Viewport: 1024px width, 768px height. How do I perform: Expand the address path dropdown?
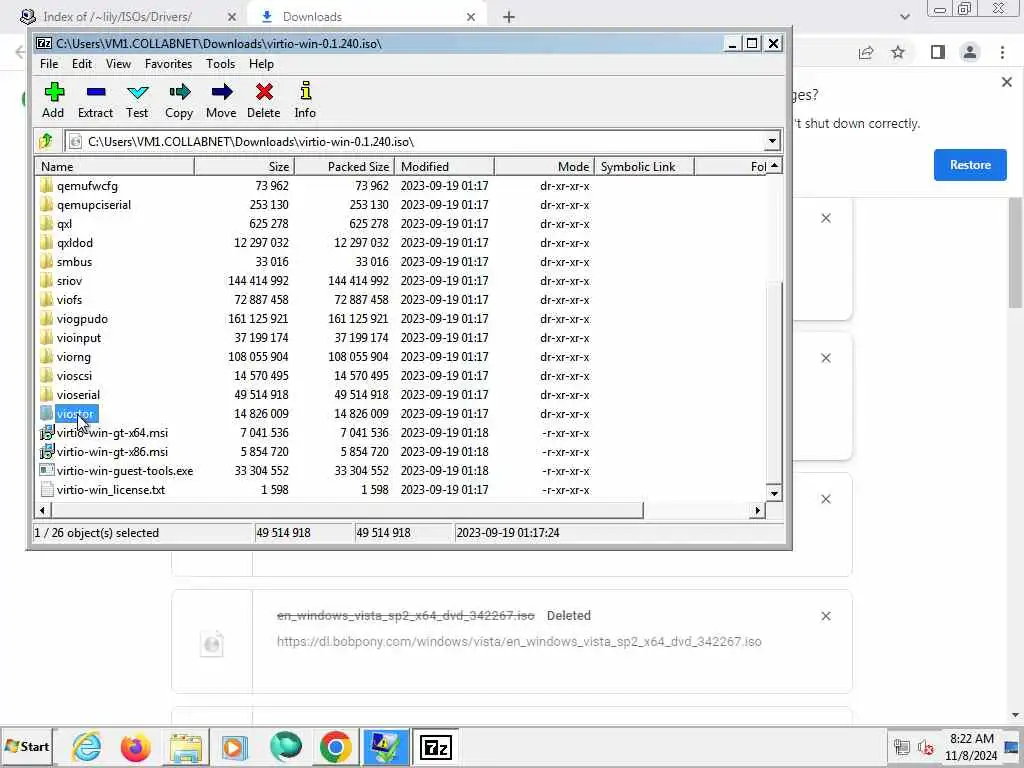772,141
